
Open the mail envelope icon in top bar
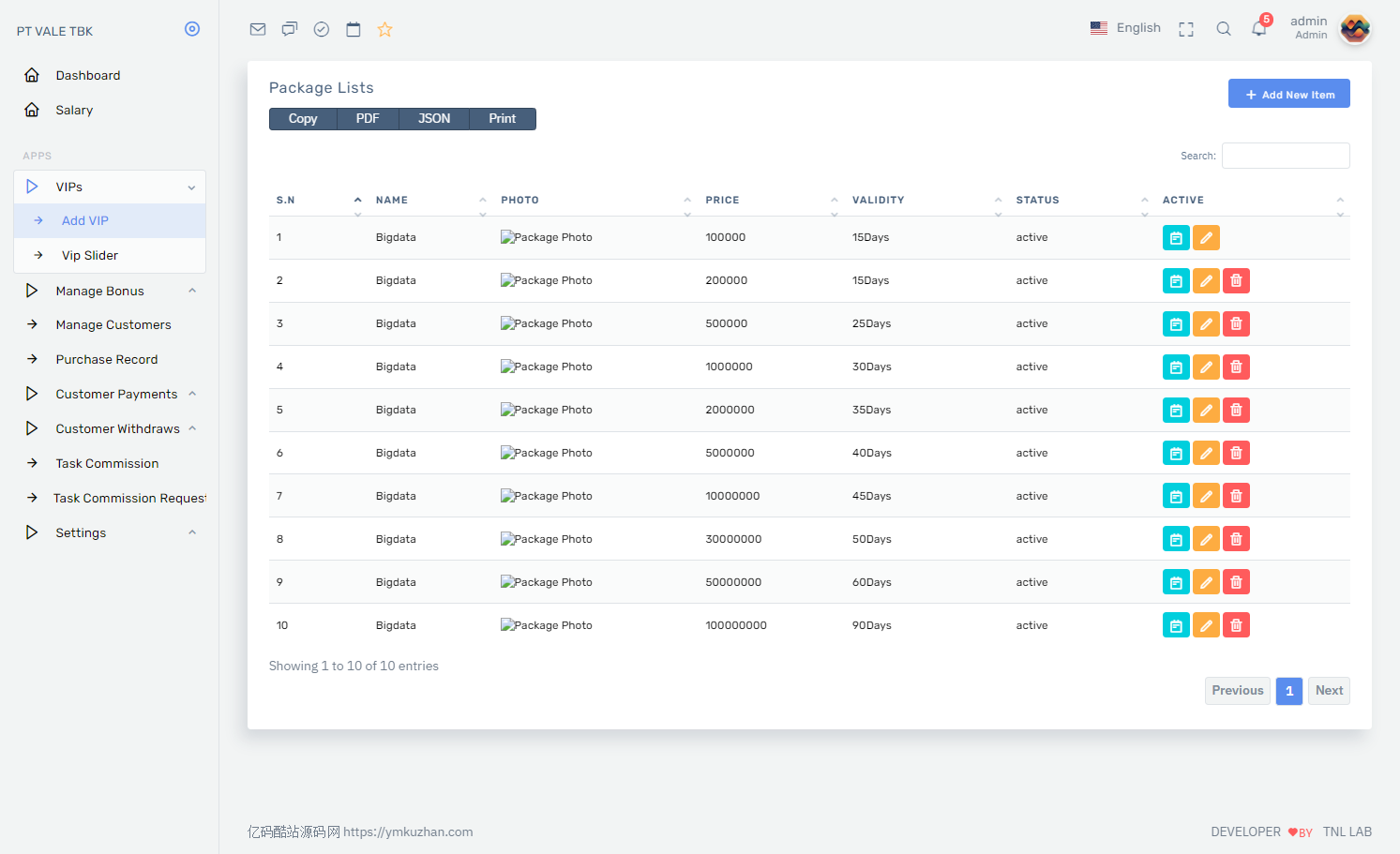point(258,29)
